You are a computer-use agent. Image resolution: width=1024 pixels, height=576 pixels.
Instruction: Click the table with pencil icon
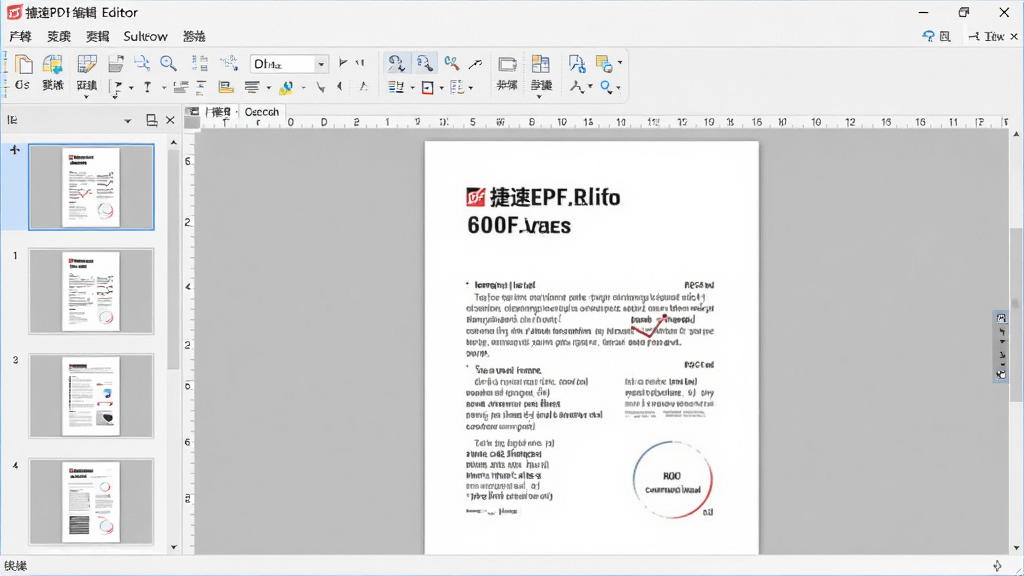[86, 64]
